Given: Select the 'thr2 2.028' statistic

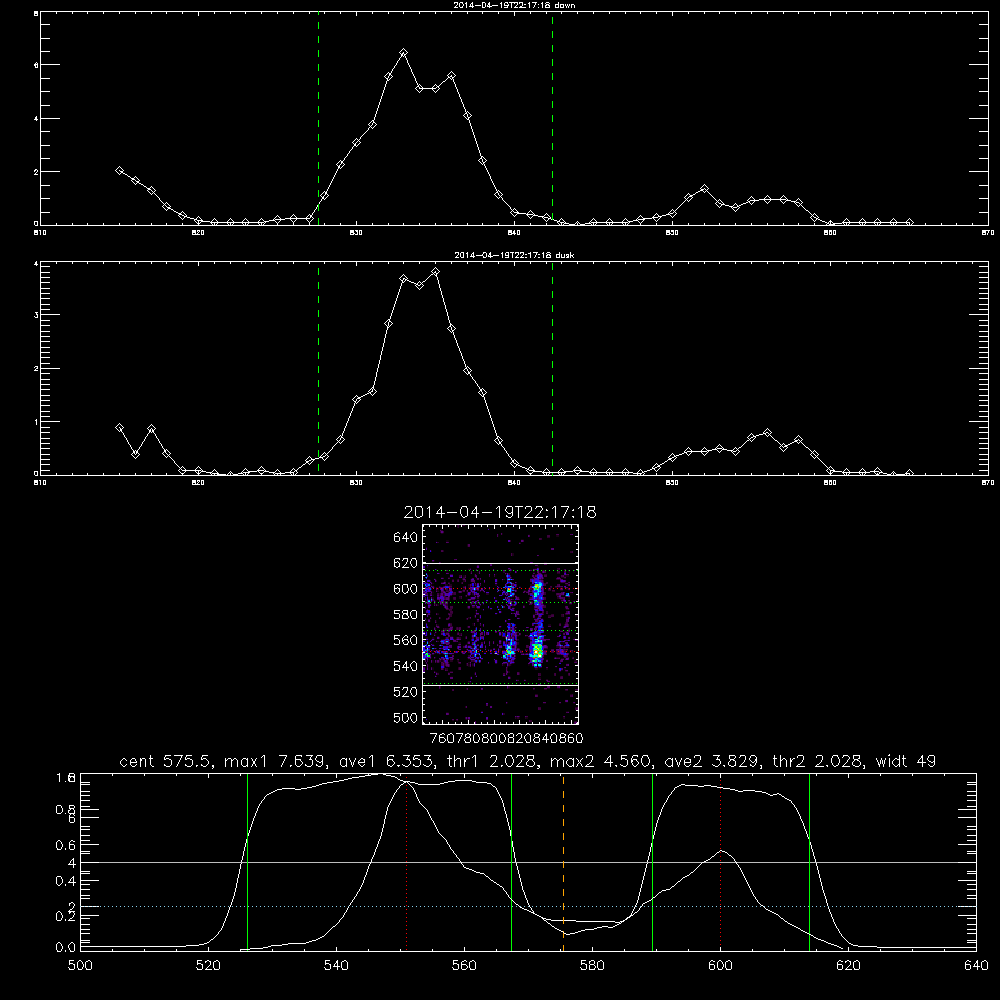Looking at the screenshot, I should tap(815, 761).
